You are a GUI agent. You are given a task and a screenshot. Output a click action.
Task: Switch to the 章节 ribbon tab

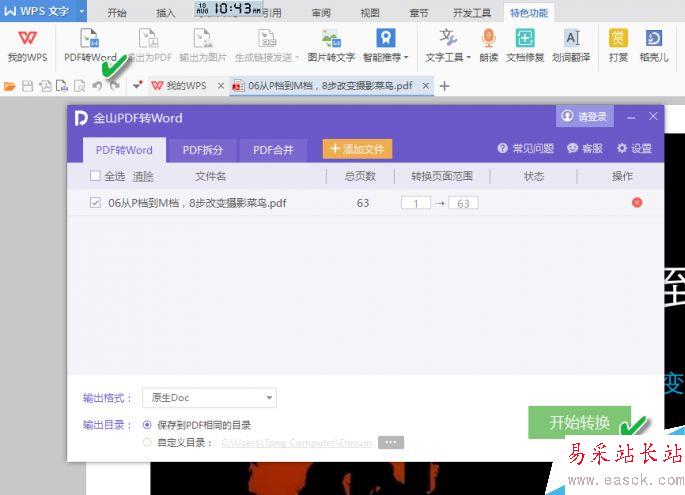click(419, 13)
